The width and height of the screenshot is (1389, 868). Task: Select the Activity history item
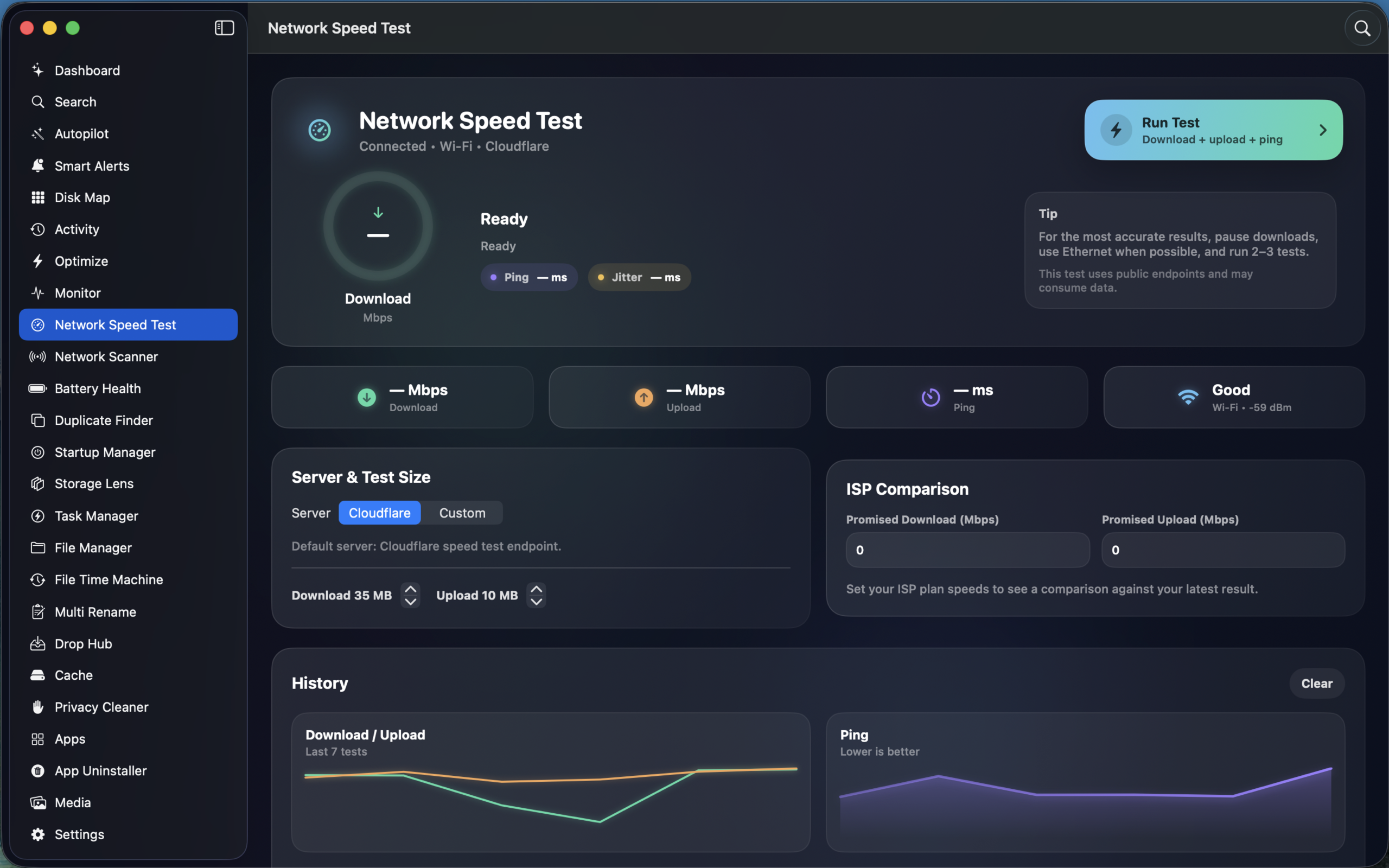click(x=128, y=229)
